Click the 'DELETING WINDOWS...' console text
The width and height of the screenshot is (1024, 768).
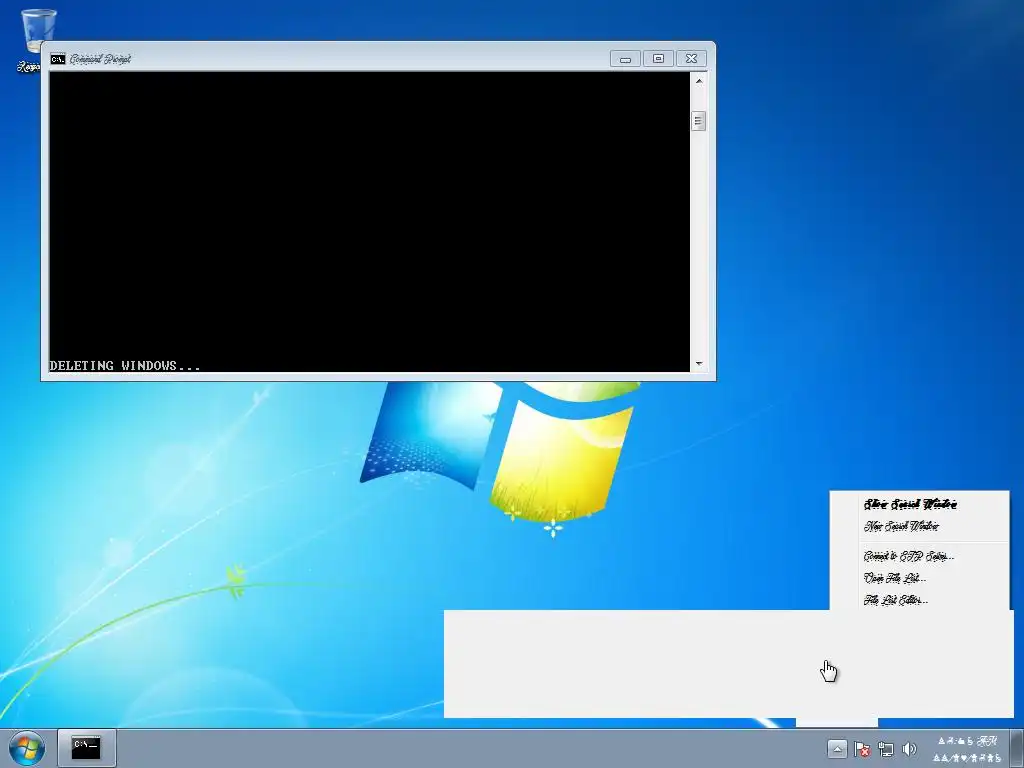pos(125,366)
